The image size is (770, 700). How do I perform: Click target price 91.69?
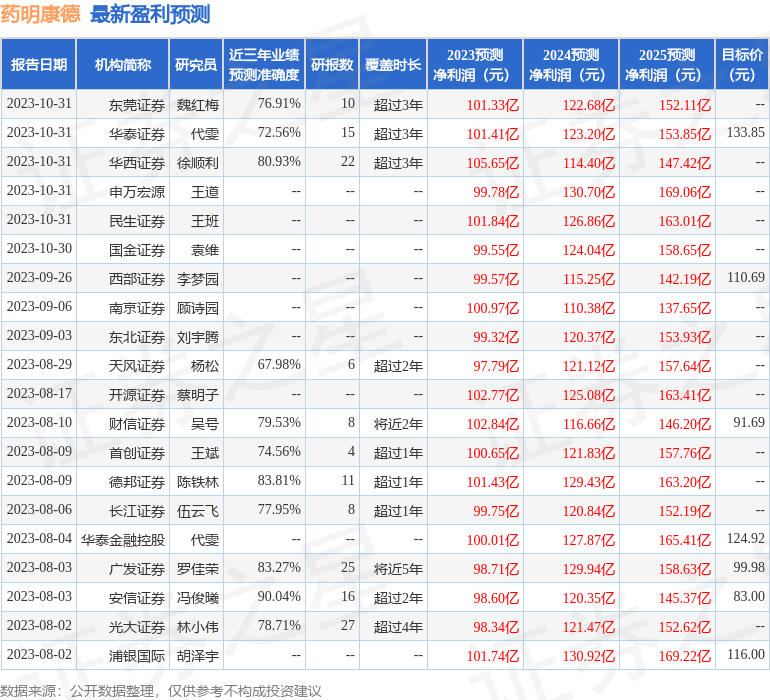pos(749,422)
